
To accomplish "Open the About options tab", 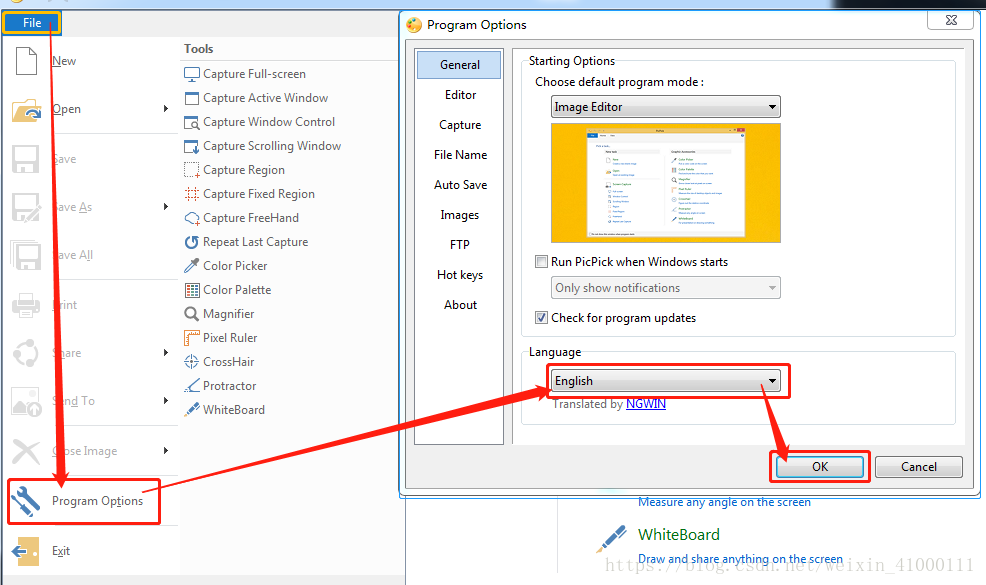I will (460, 305).
